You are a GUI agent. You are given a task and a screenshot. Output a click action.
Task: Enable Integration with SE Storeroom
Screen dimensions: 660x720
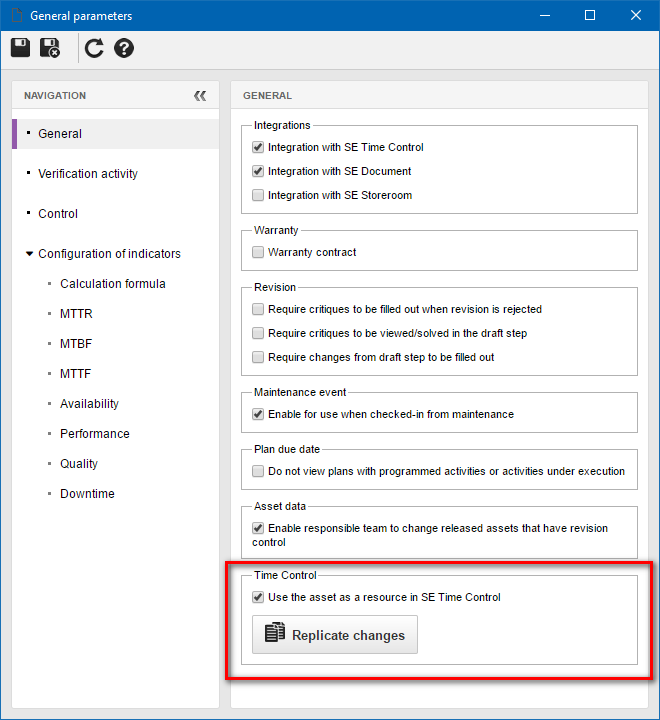pos(258,195)
